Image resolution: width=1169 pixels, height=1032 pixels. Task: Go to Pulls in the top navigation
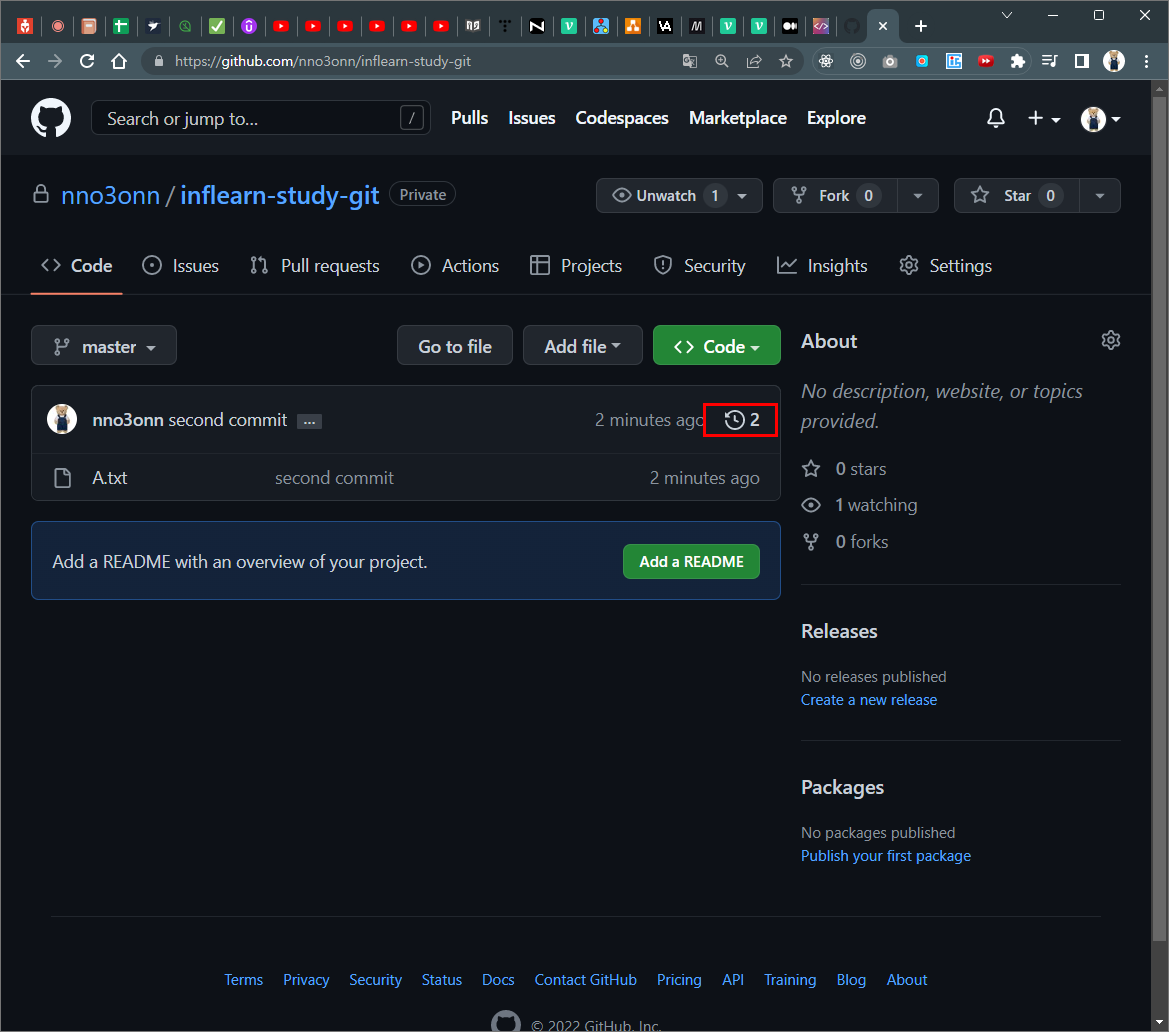point(469,118)
